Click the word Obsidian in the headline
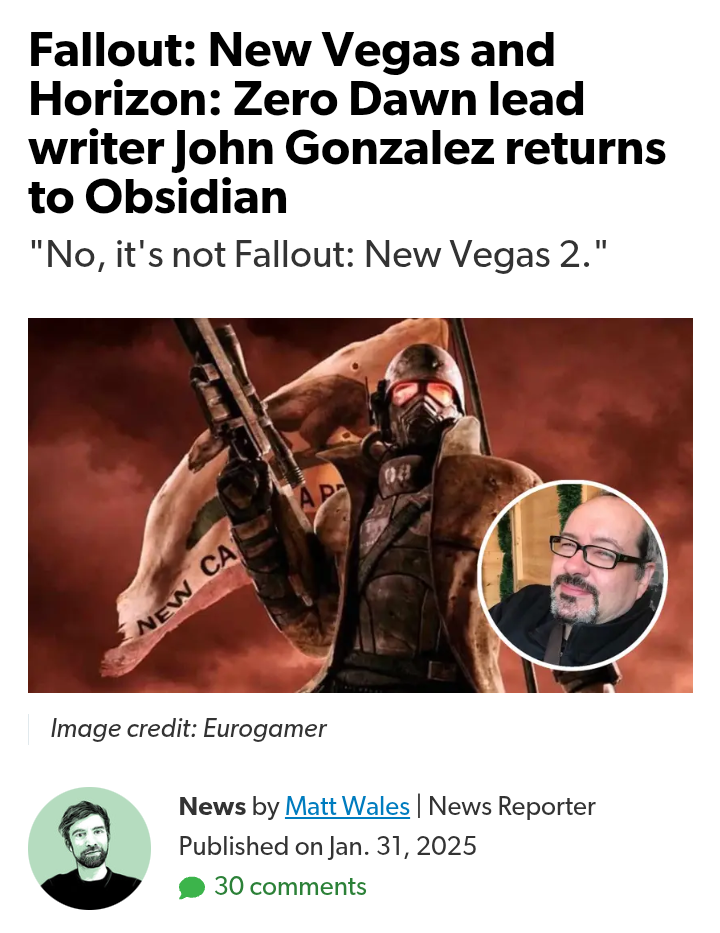Image resolution: width=720 pixels, height=933 pixels. coord(186,196)
